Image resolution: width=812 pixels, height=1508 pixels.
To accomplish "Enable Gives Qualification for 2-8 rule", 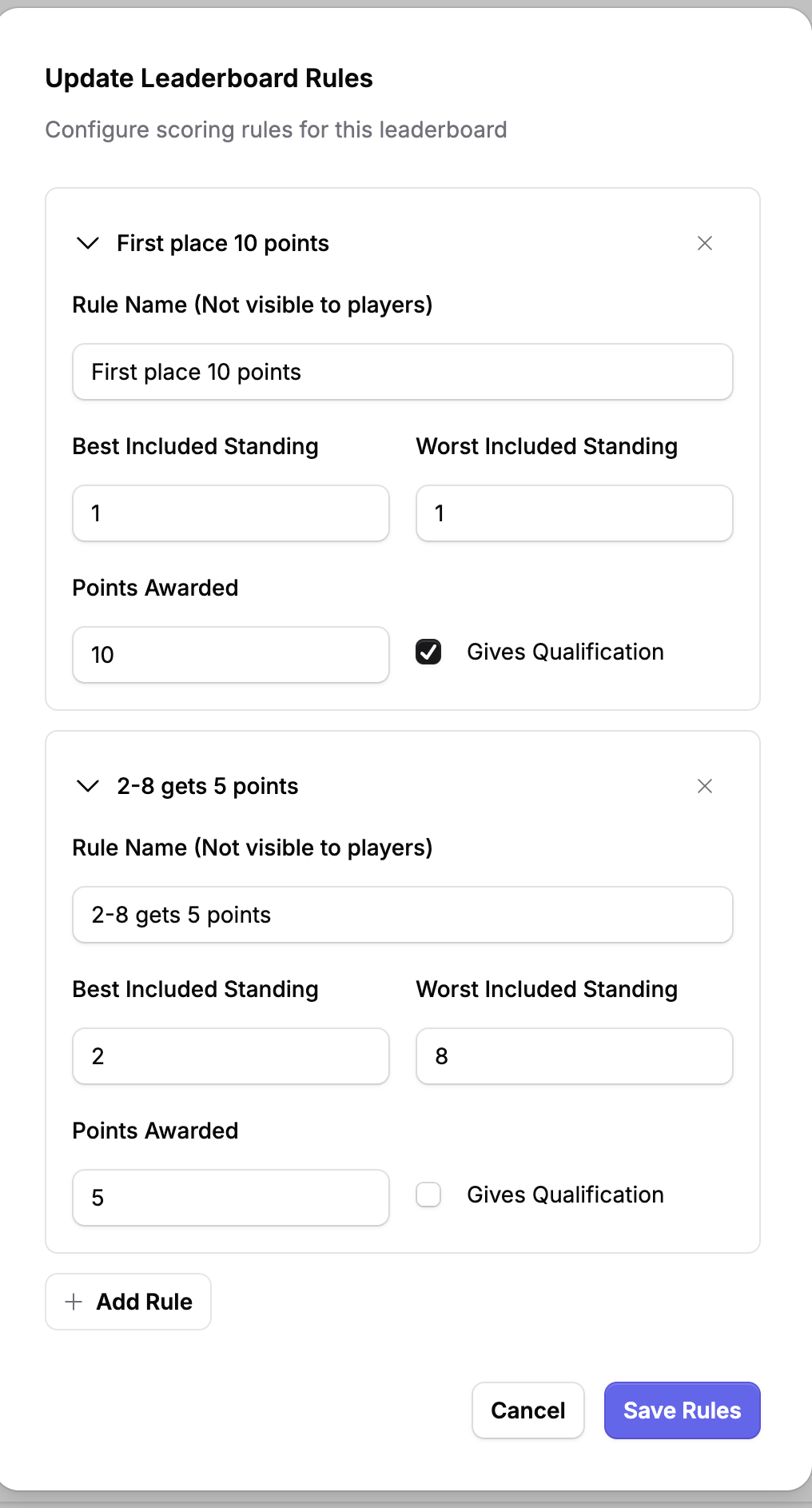I will tap(428, 1195).
